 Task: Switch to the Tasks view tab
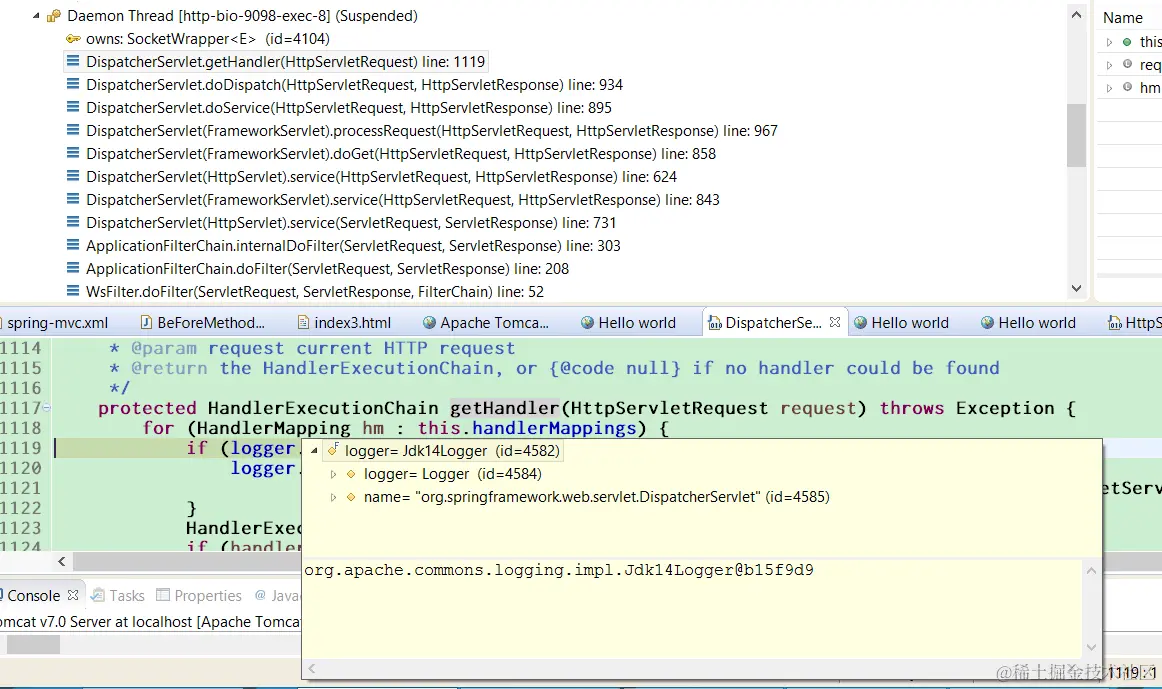tap(118, 596)
